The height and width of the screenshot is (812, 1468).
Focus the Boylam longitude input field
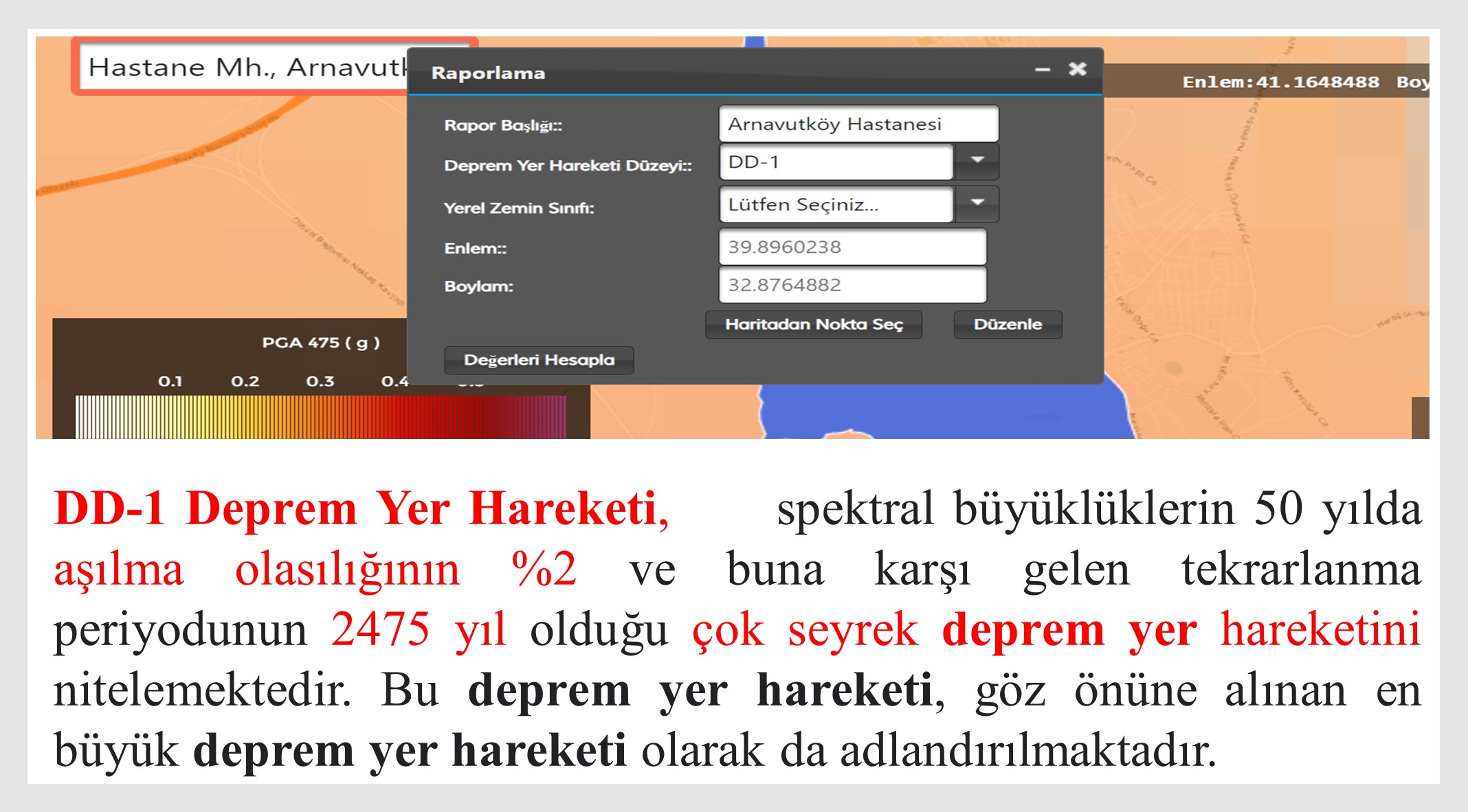852,285
